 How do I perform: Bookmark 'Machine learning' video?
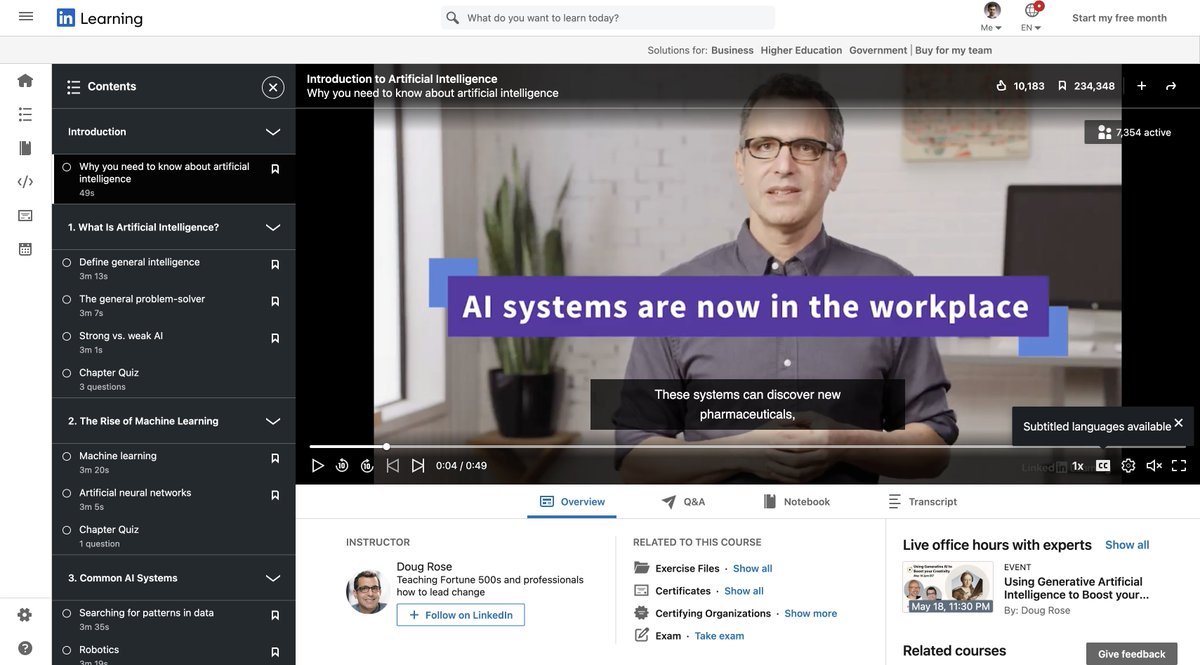click(275, 458)
